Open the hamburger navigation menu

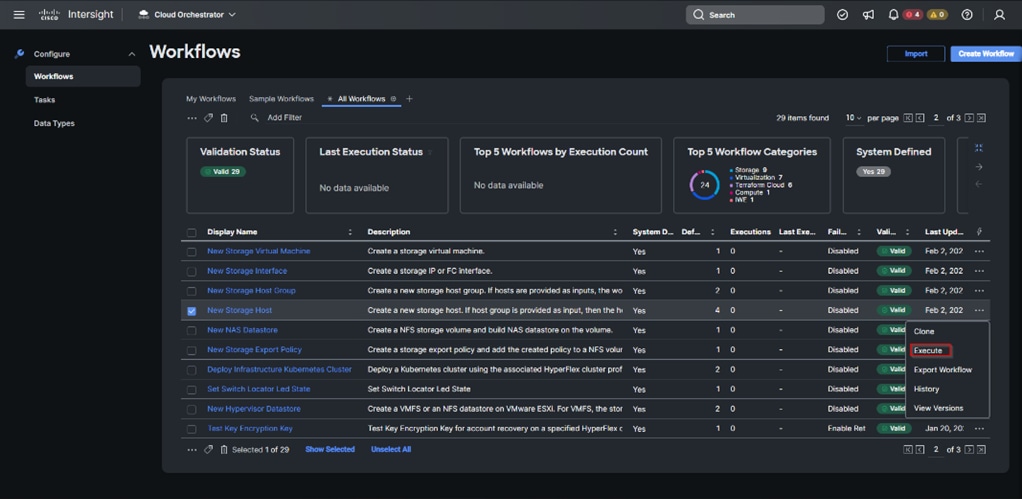19,15
